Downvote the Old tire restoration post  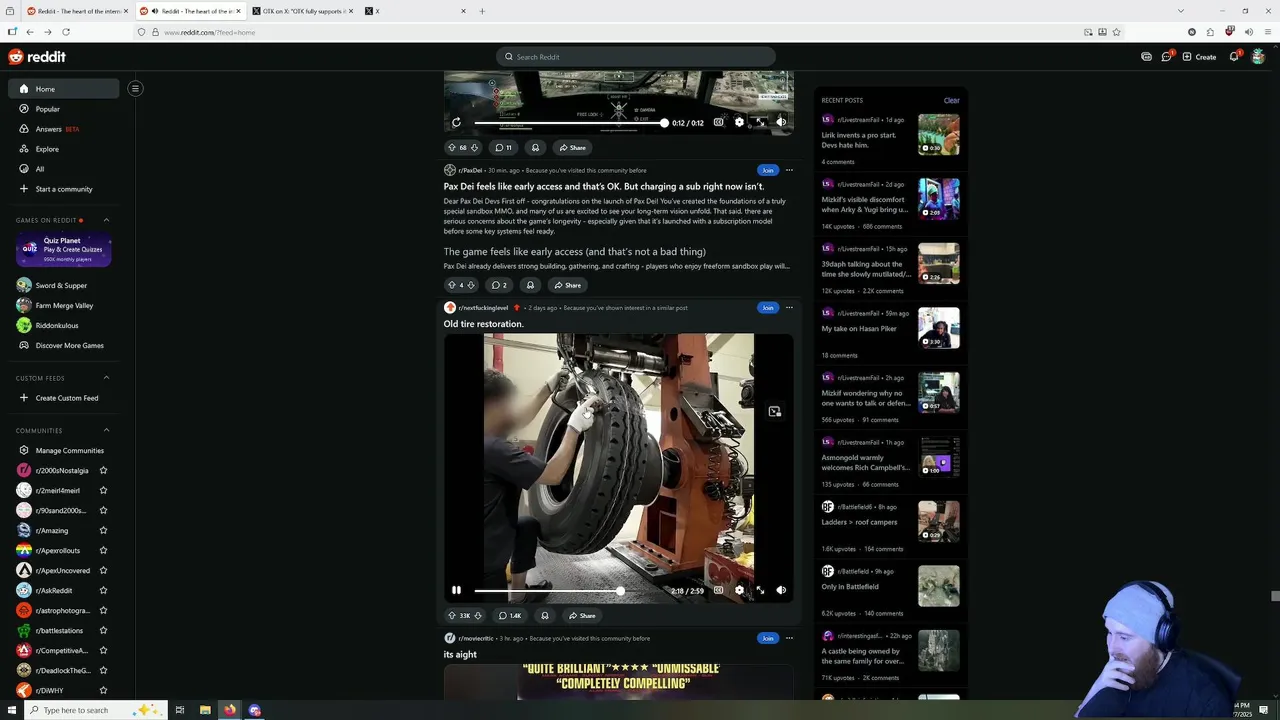pos(477,616)
